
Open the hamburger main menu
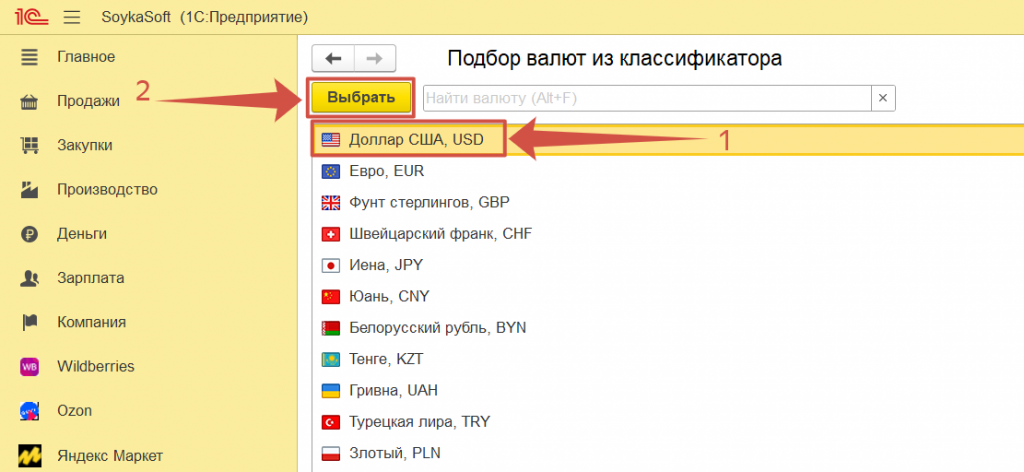pyautogui.click(x=71, y=17)
